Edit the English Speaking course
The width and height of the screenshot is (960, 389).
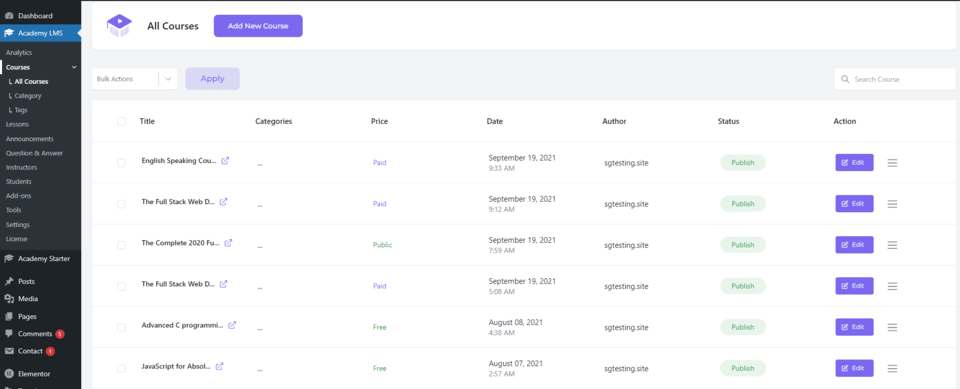[854, 162]
